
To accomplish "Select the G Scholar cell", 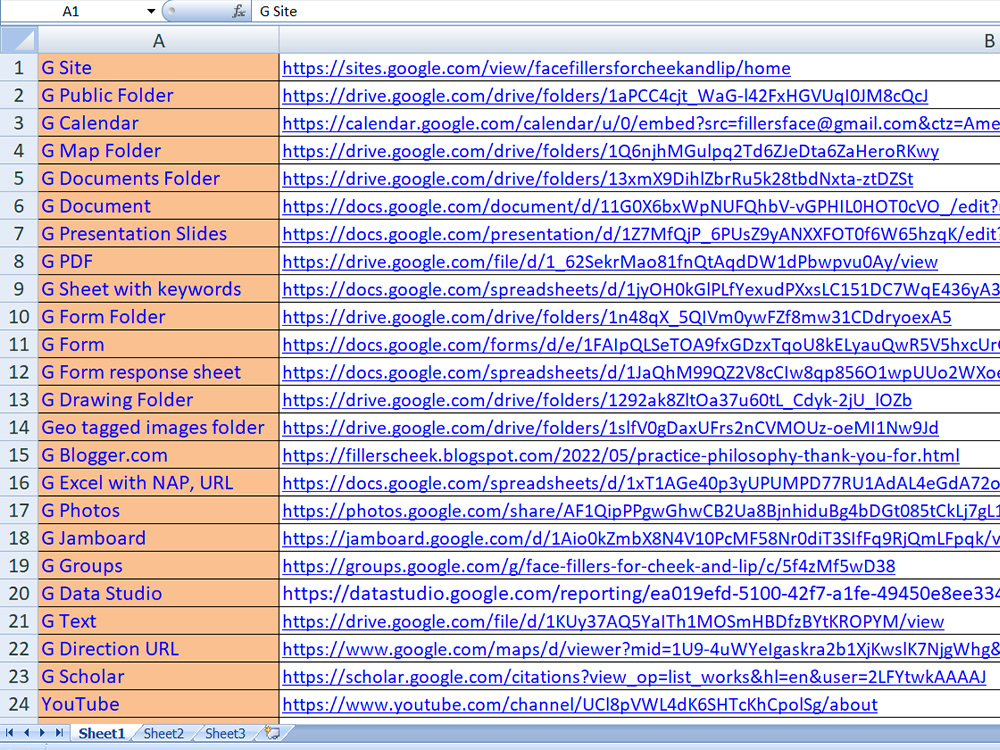I will 159,677.
